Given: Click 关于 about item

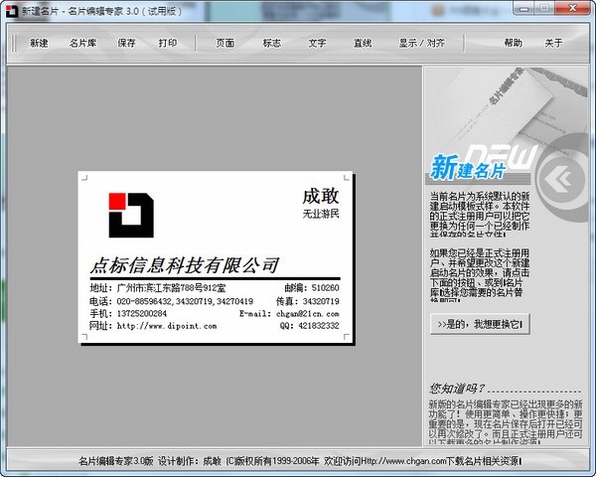Looking at the screenshot, I should pos(553,43).
